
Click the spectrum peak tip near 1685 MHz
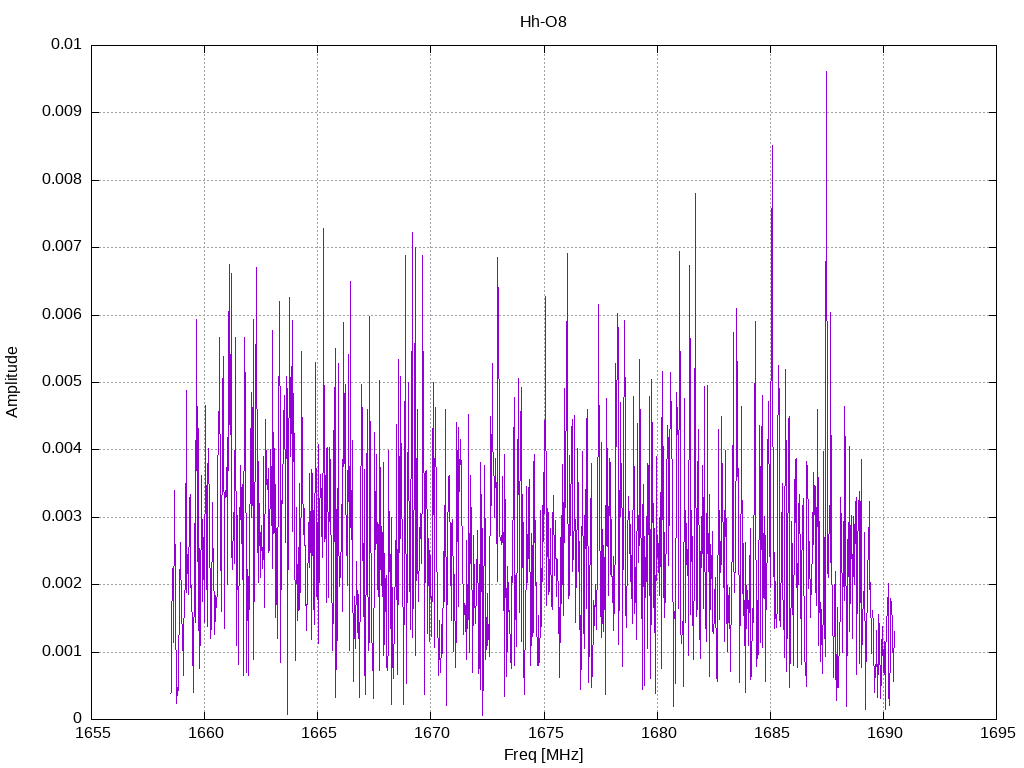(x=772, y=146)
